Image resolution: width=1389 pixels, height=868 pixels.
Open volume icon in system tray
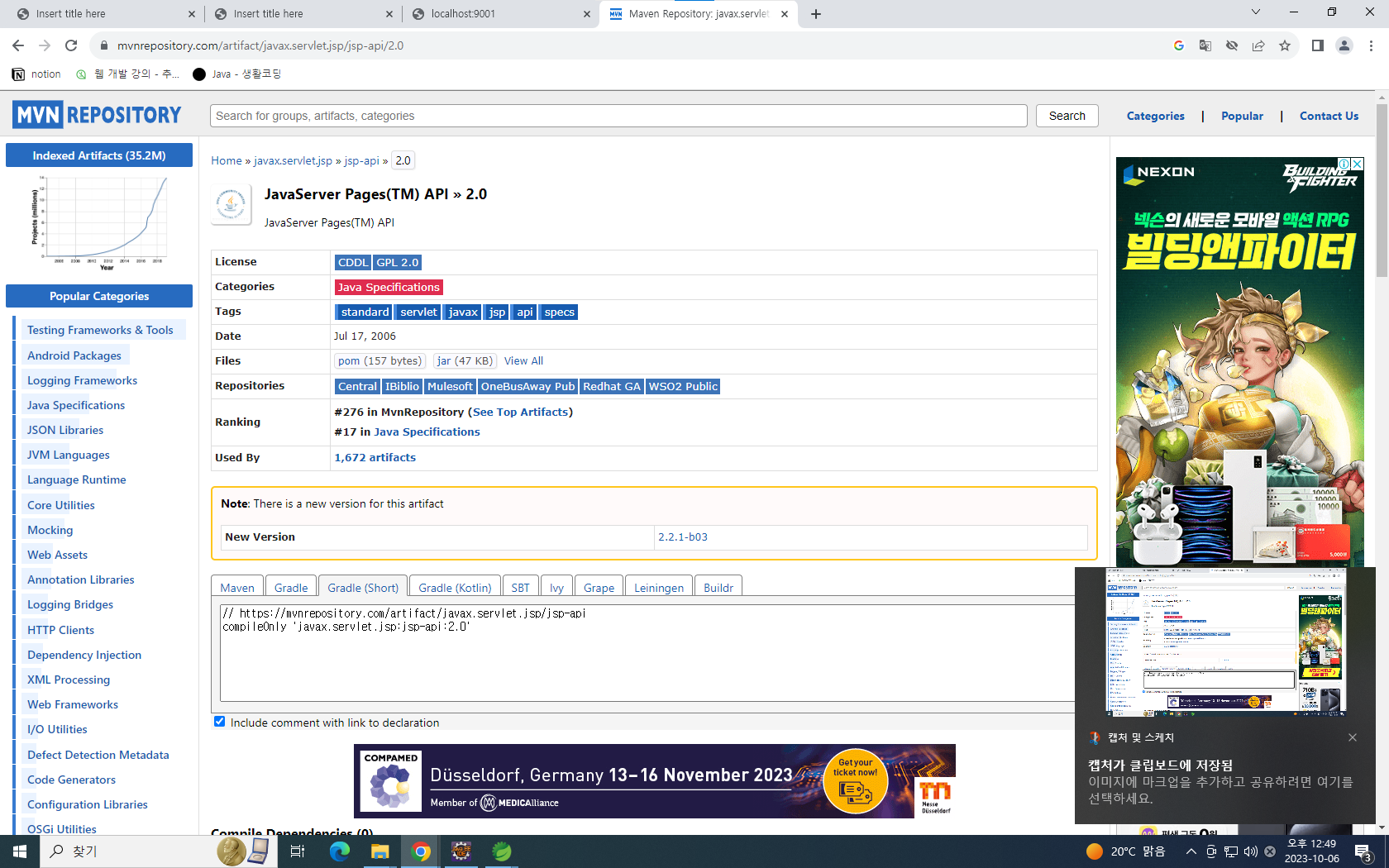coord(1250,851)
